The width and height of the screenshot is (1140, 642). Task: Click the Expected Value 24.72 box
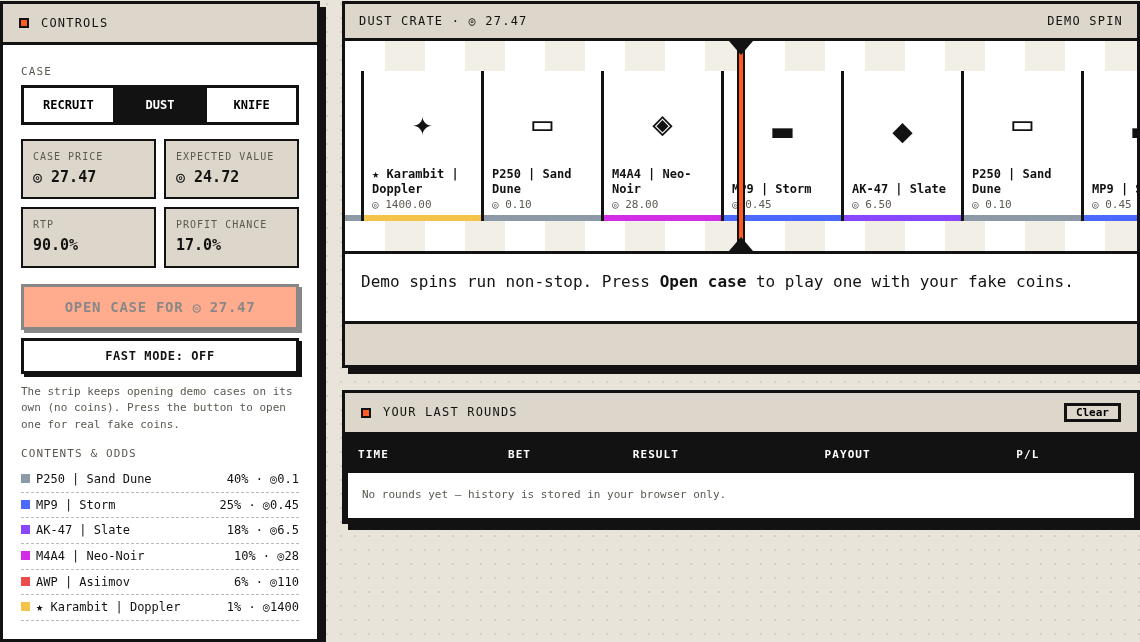231,169
